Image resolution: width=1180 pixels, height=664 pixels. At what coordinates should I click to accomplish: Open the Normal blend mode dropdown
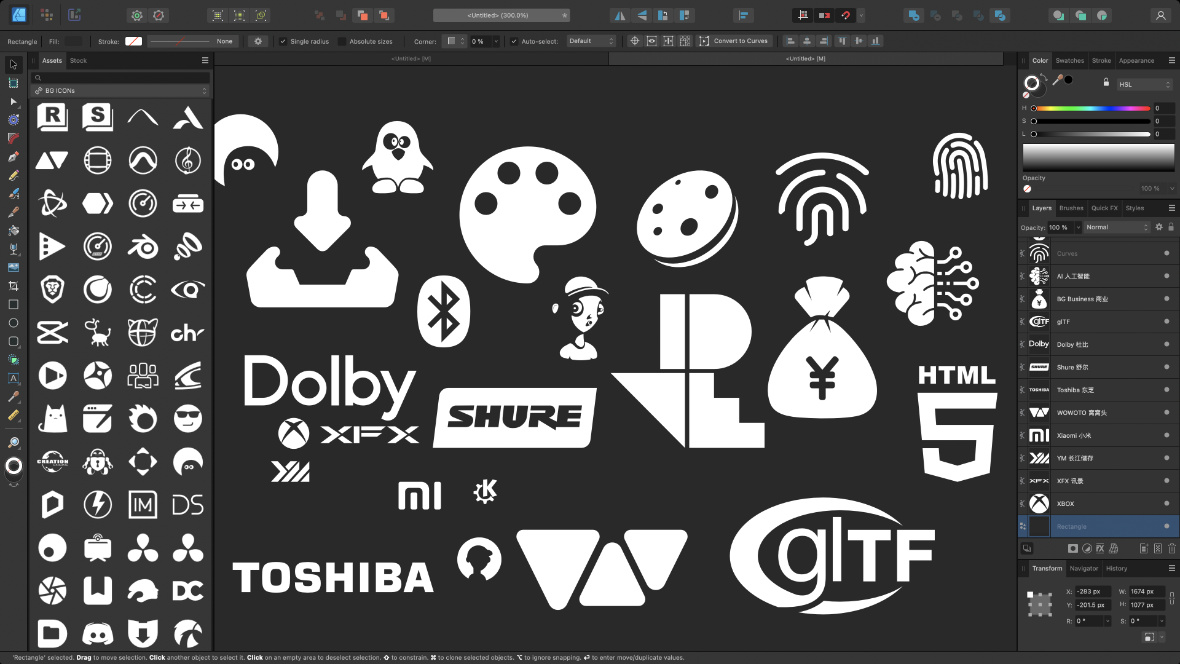pos(1117,227)
